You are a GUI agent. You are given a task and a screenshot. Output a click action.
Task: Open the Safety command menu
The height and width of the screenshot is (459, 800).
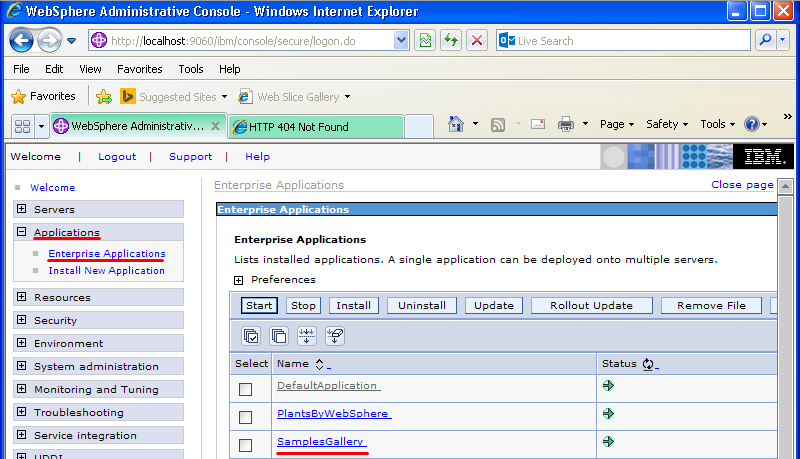coord(667,124)
